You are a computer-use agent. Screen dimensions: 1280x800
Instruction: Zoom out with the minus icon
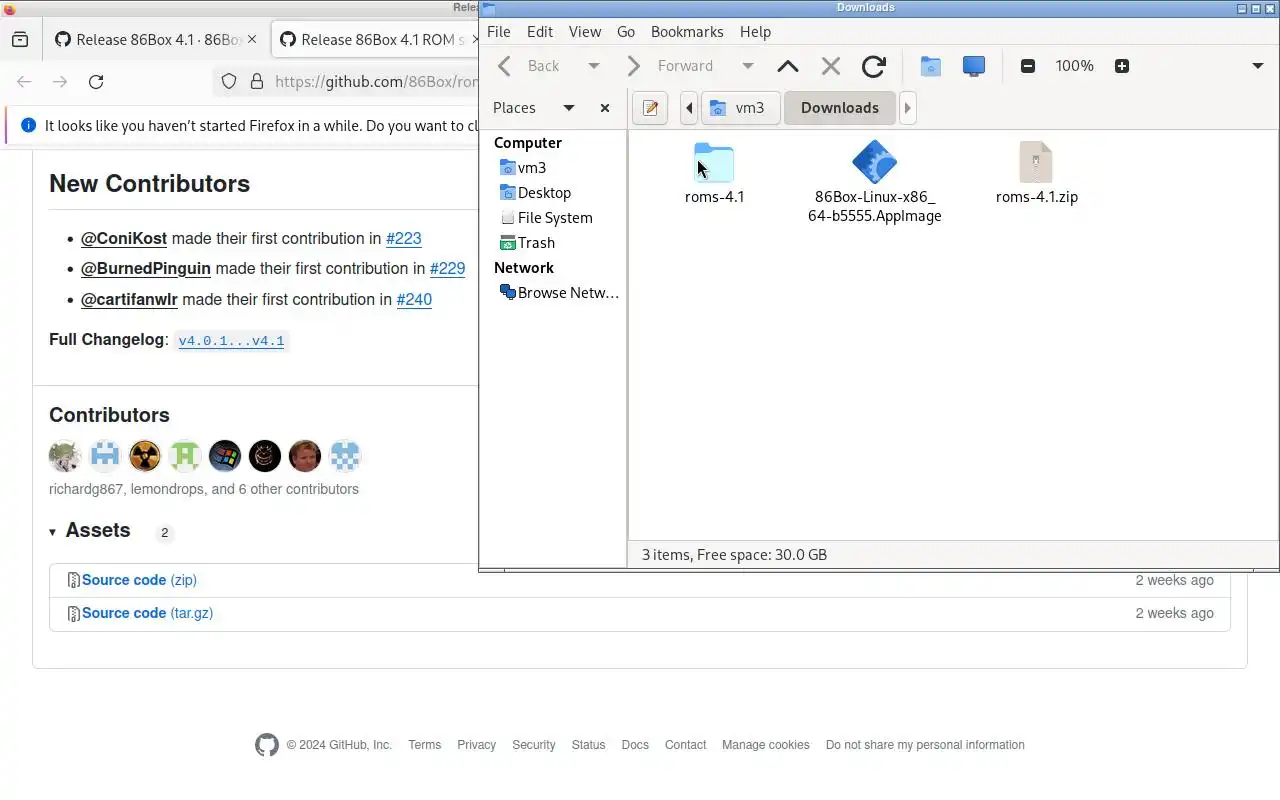(1028, 66)
